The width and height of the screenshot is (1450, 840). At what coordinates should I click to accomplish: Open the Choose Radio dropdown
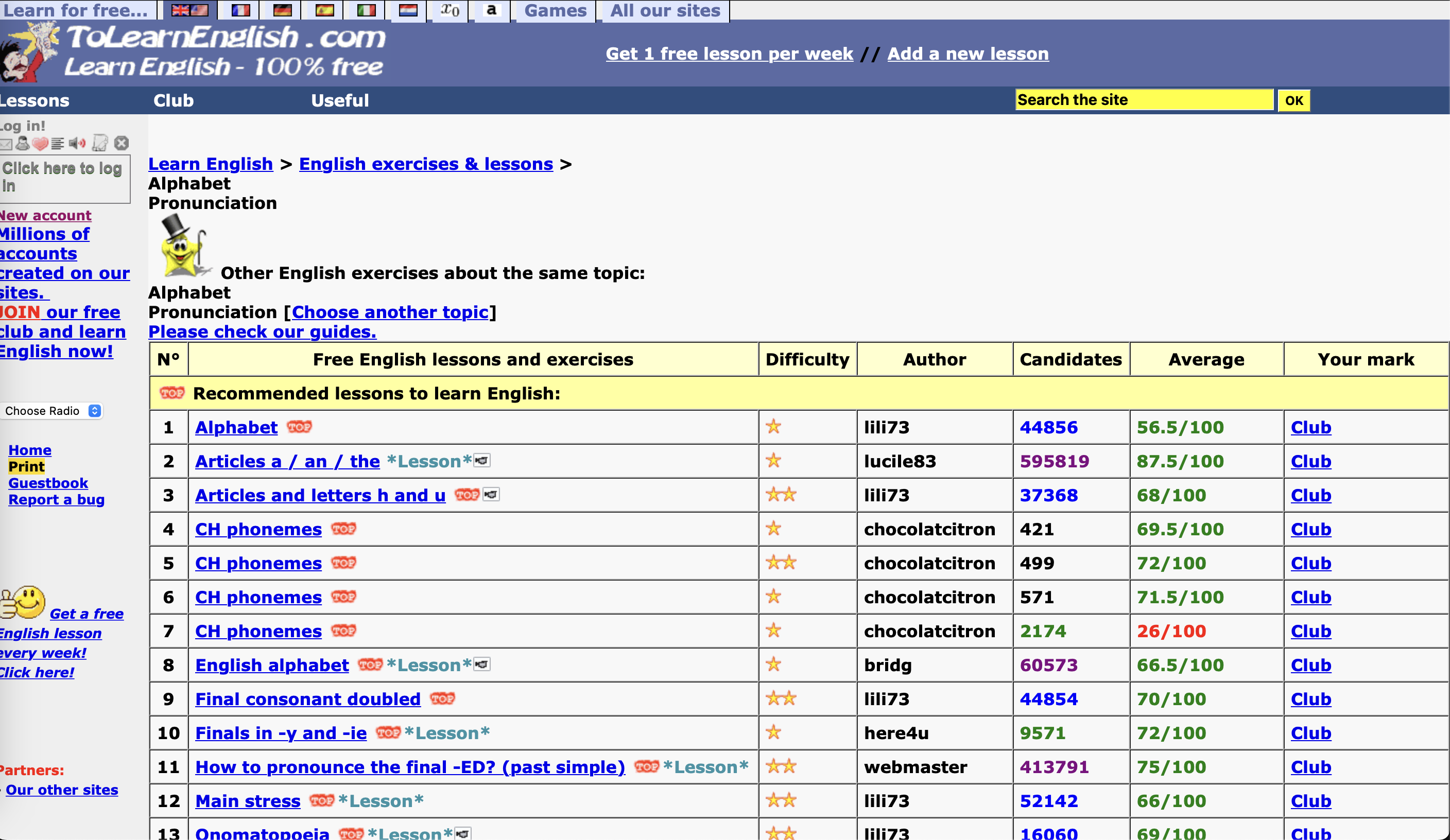tap(52, 411)
